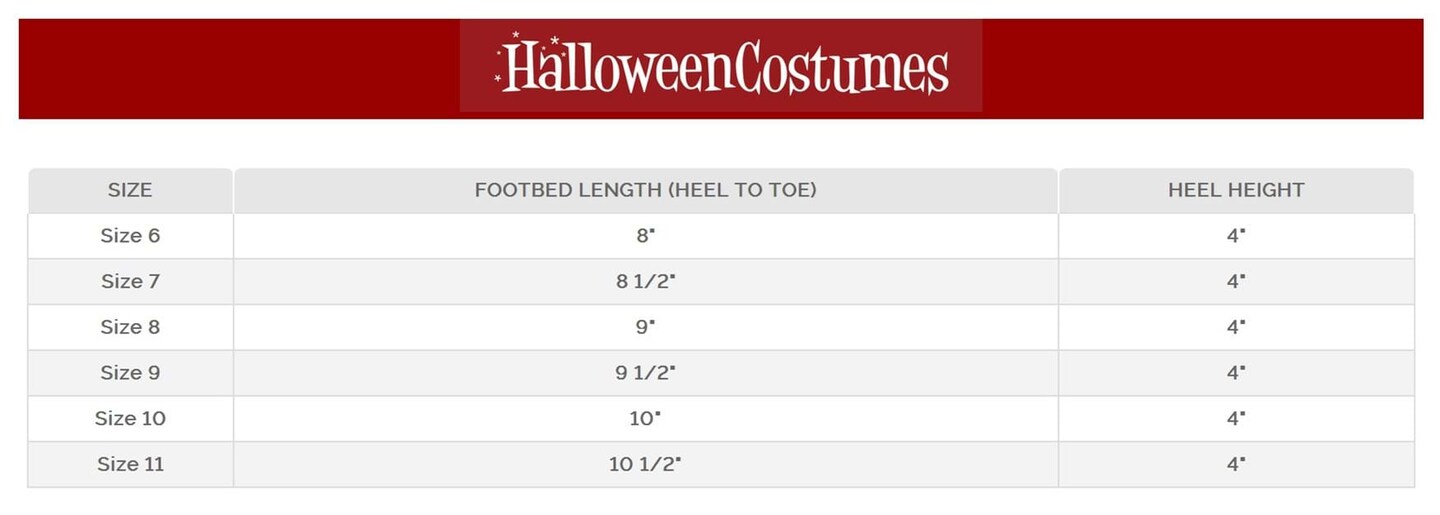Click the Size 9 row label
The height and width of the screenshot is (515, 1440).
click(x=130, y=373)
